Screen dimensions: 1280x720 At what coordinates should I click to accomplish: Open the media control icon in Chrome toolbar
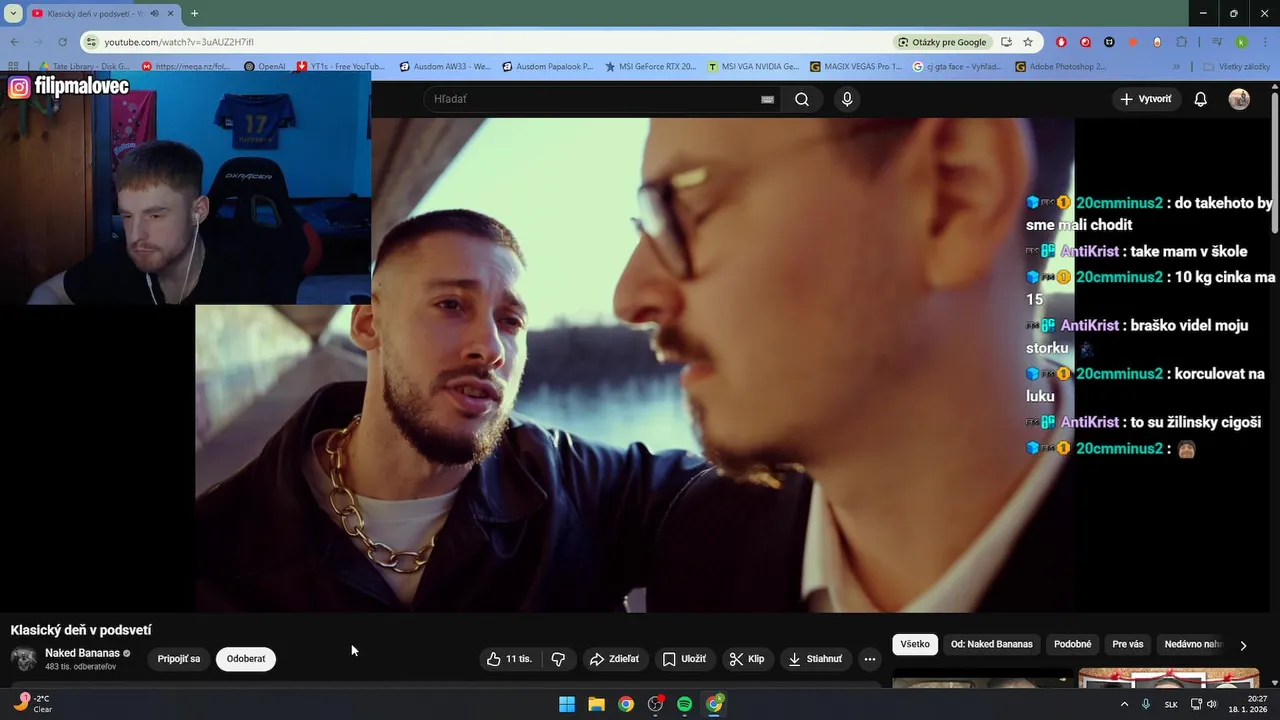point(1217,42)
